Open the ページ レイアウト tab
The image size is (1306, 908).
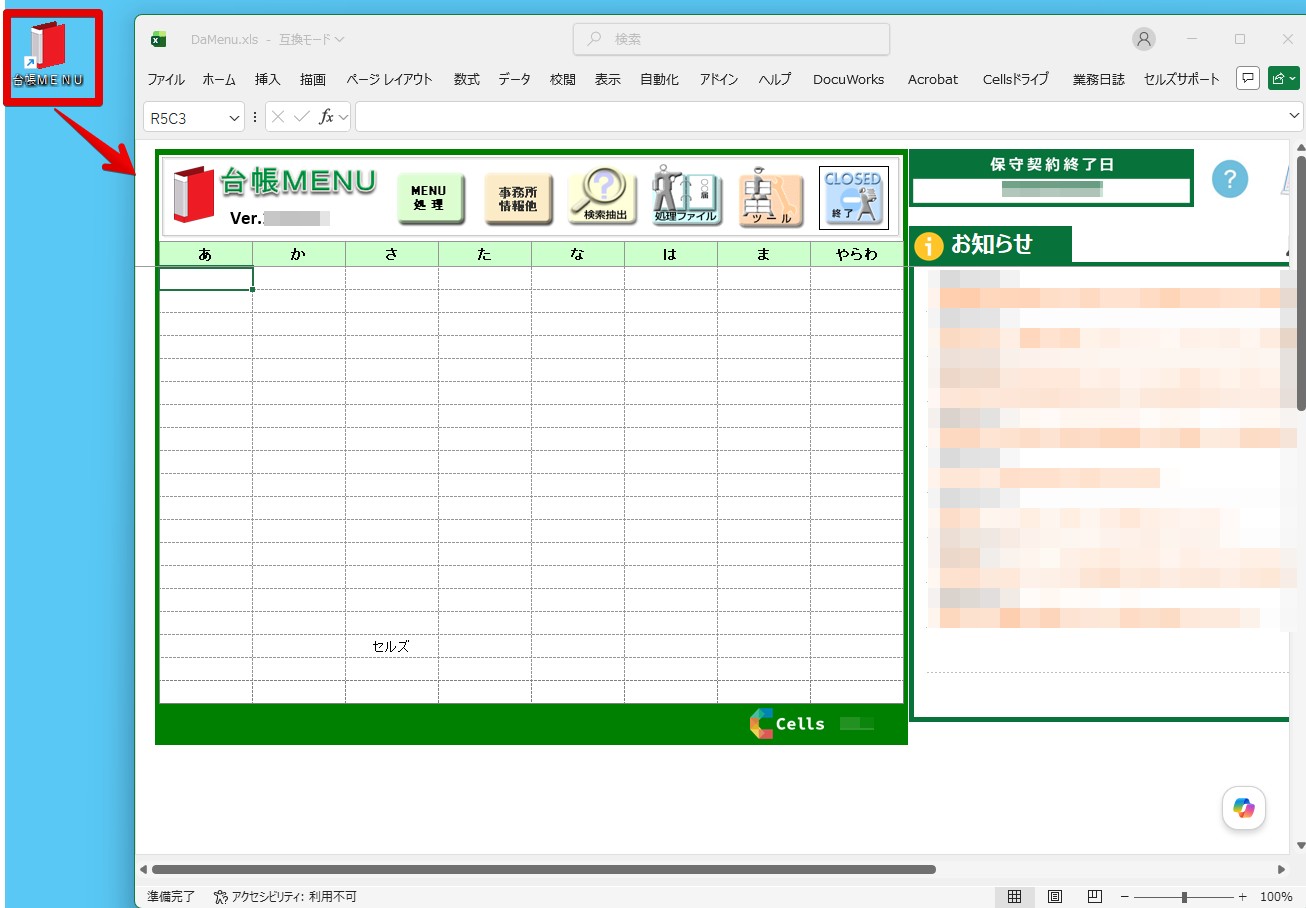click(x=389, y=79)
